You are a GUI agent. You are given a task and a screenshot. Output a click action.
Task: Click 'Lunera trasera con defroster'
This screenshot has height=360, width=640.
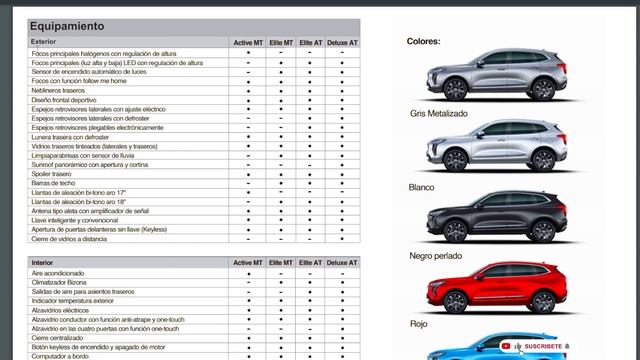click(70, 137)
